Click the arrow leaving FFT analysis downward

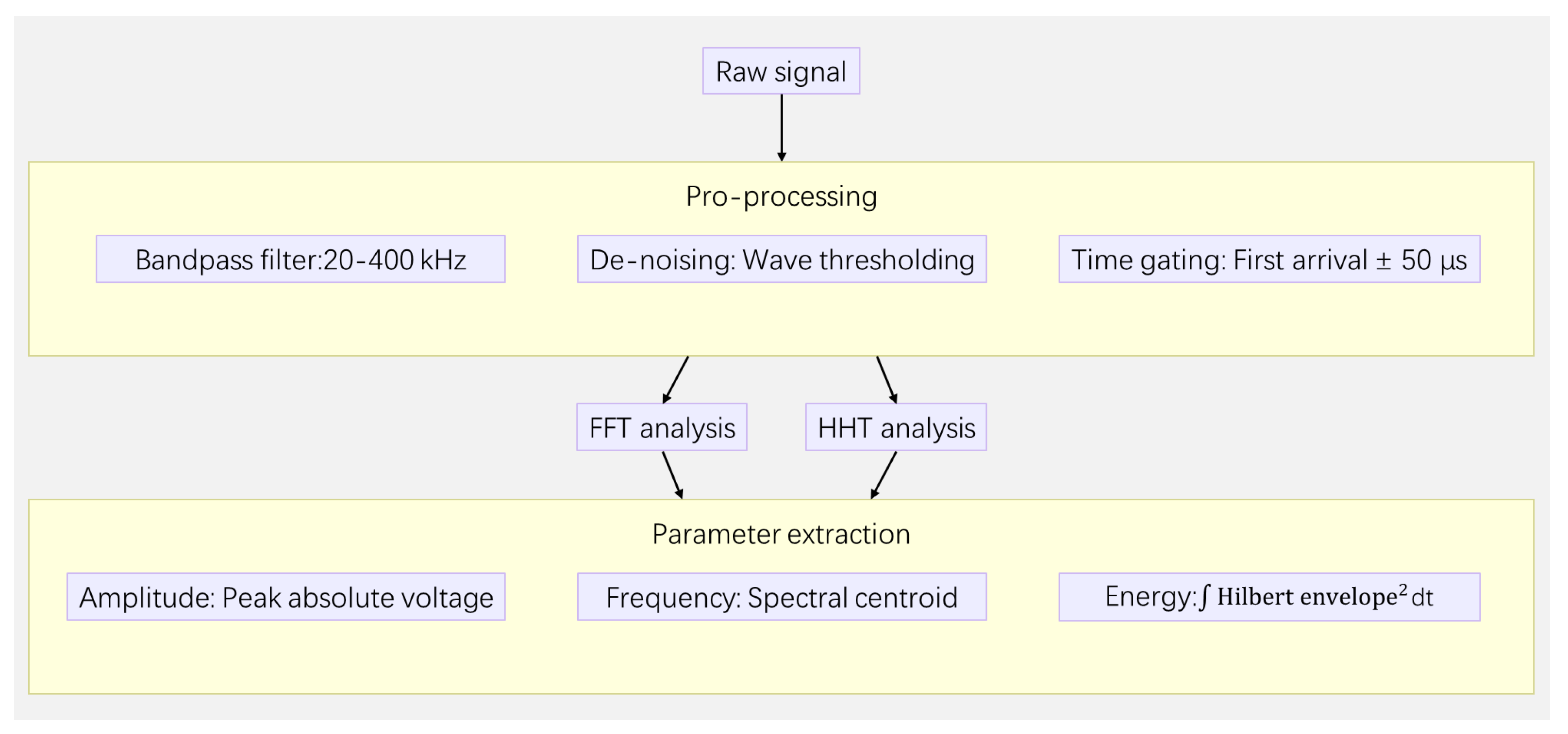point(673,475)
